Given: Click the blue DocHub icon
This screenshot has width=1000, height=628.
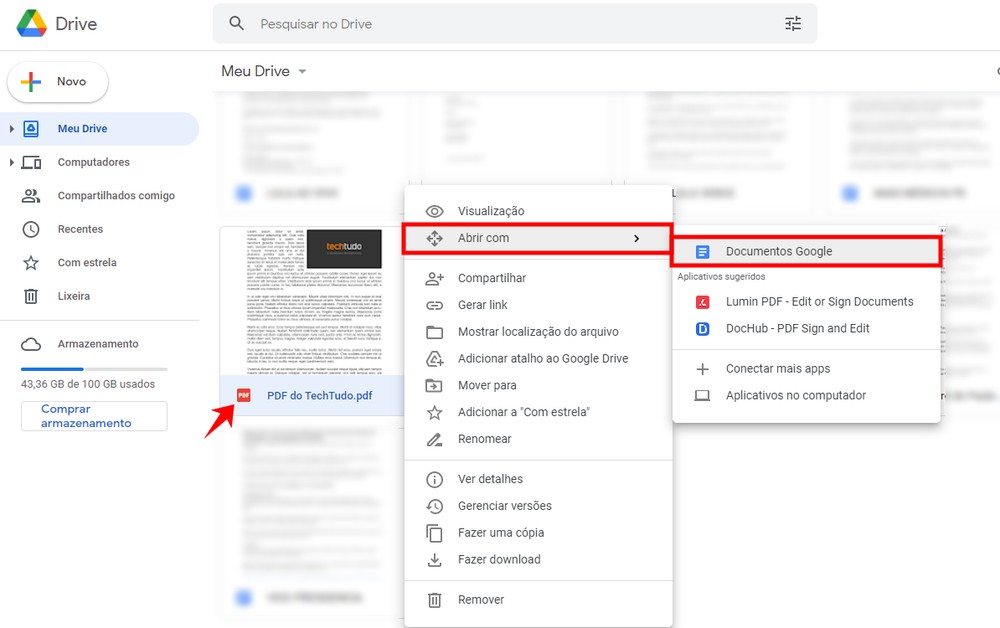Looking at the screenshot, I should click(702, 329).
